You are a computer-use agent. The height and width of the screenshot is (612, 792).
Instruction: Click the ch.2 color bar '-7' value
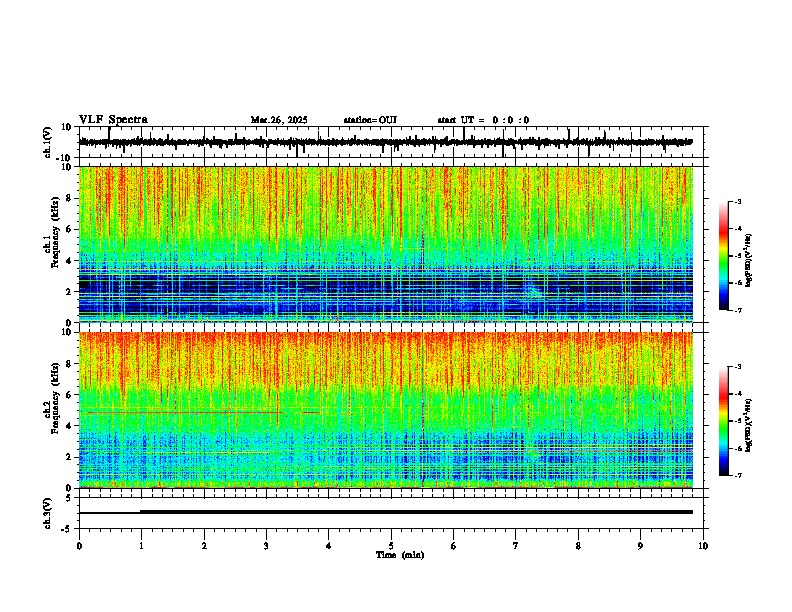pos(738,475)
